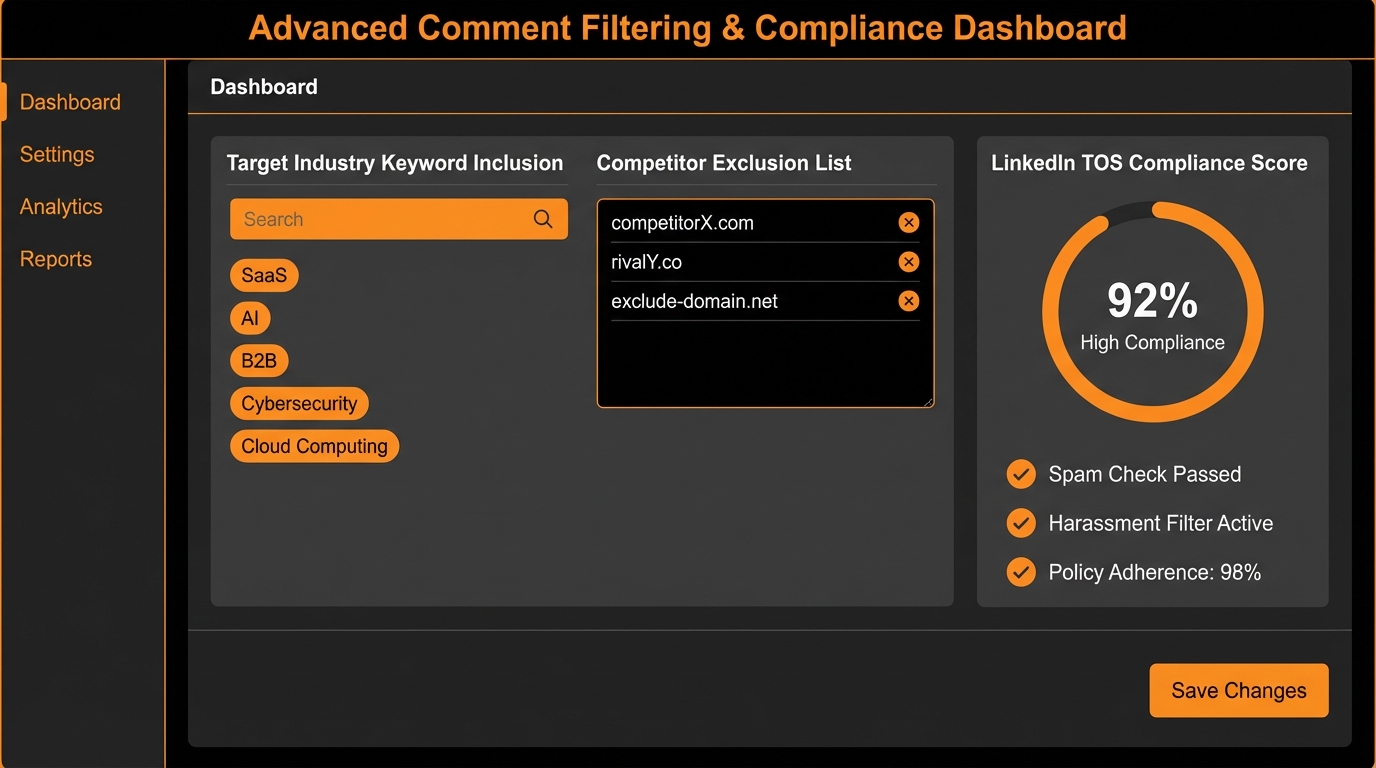Image resolution: width=1376 pixels, height=768 pixels.
Task: Open the Analytics section
Action: point(61,206)
